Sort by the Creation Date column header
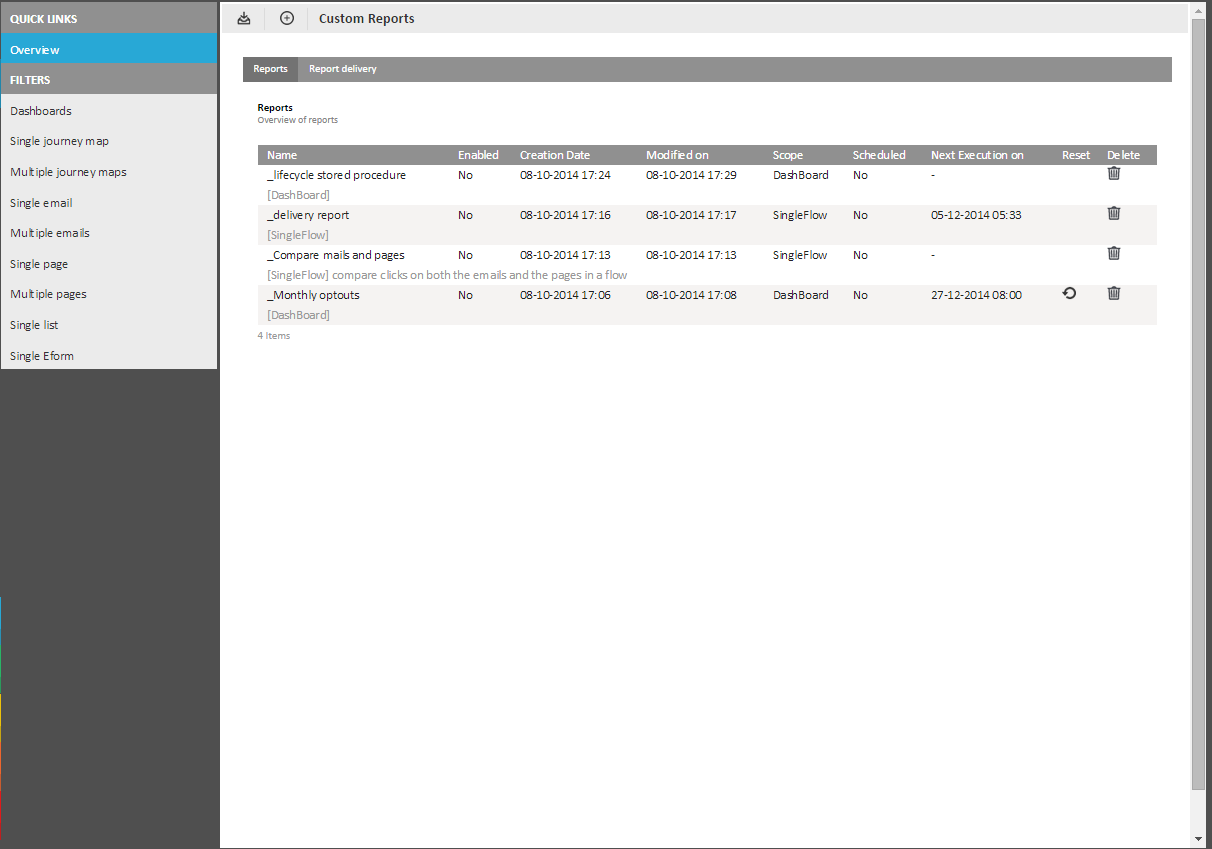 (x=554, y=155)
